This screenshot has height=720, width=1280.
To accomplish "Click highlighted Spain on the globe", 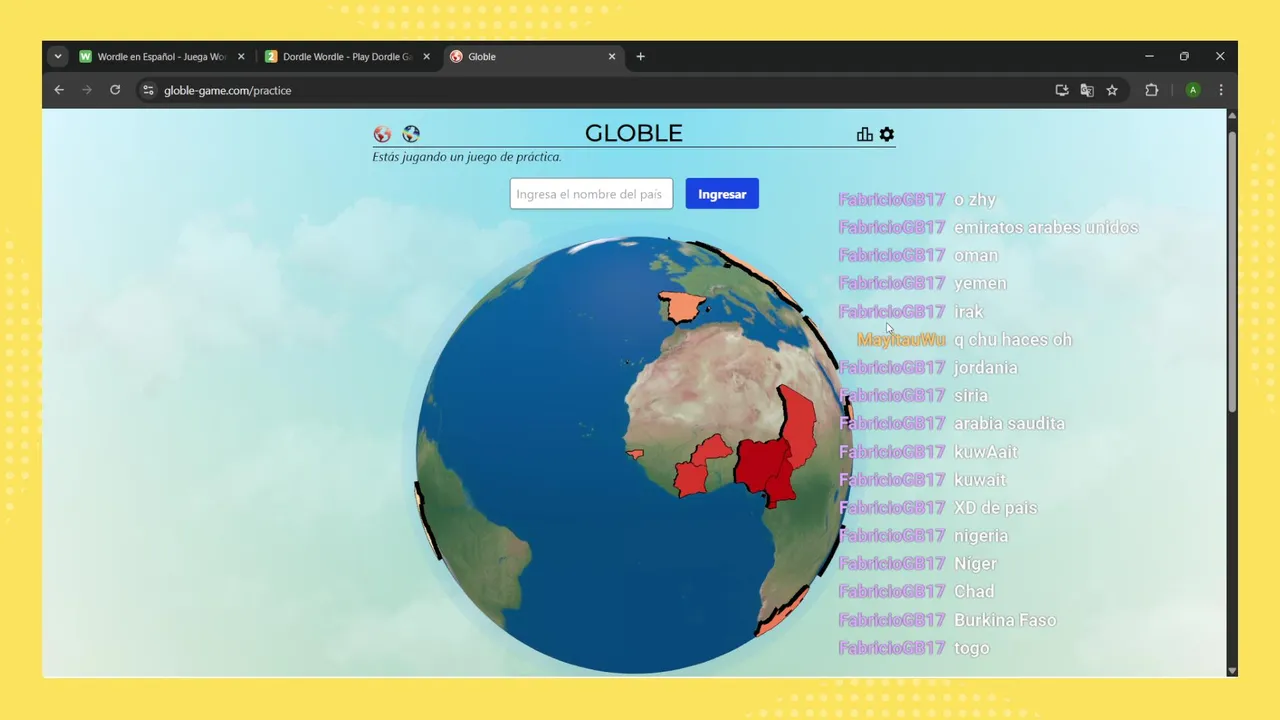I will [682, 306].
